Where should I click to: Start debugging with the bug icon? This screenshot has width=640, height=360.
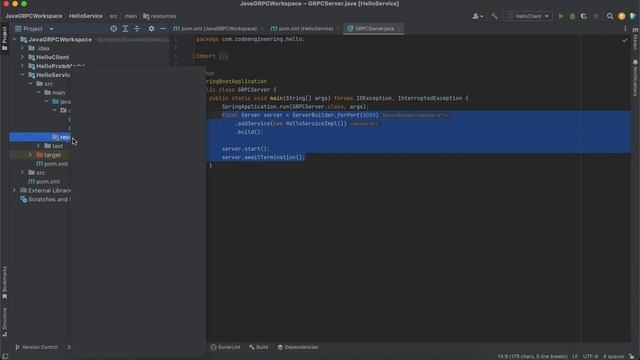tap(572, 16)
